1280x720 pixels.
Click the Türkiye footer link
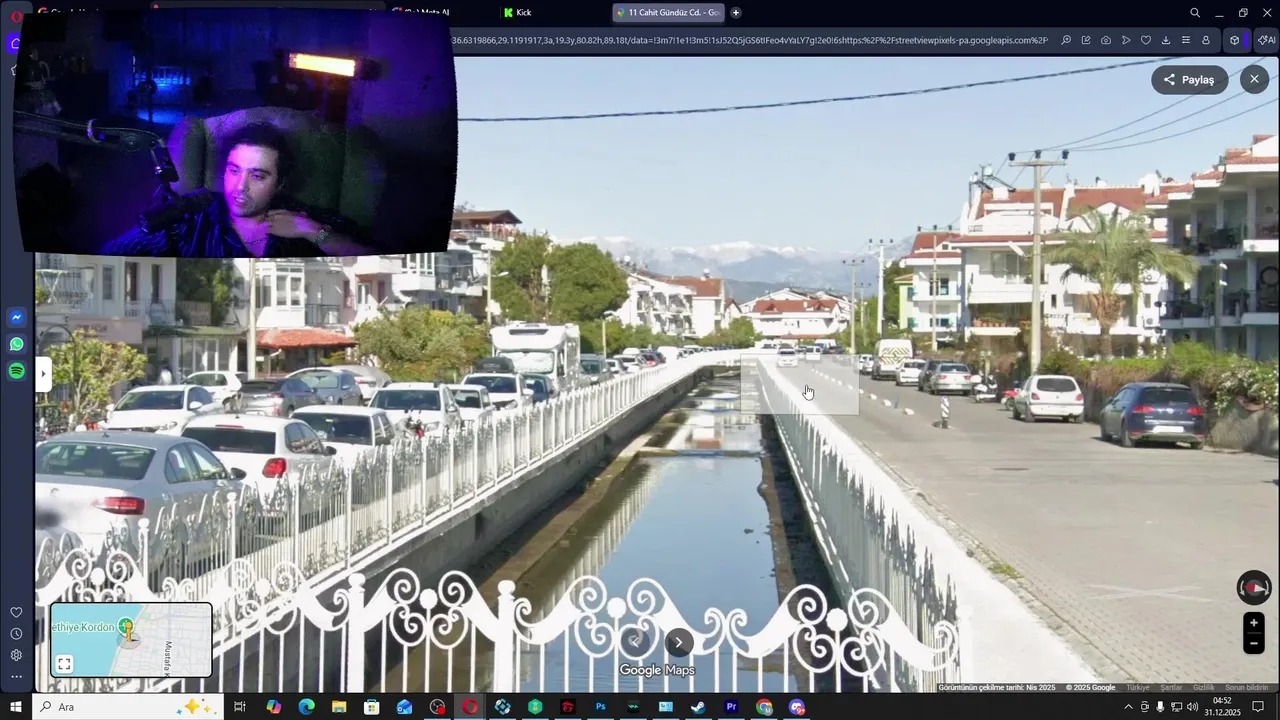tap(1138, 687)
